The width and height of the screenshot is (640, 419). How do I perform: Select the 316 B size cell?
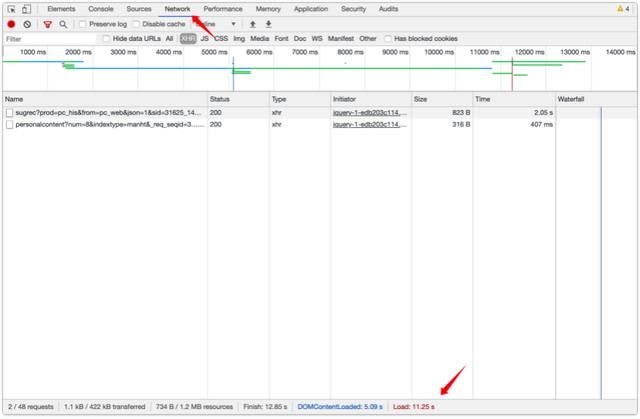click(461, 124)
